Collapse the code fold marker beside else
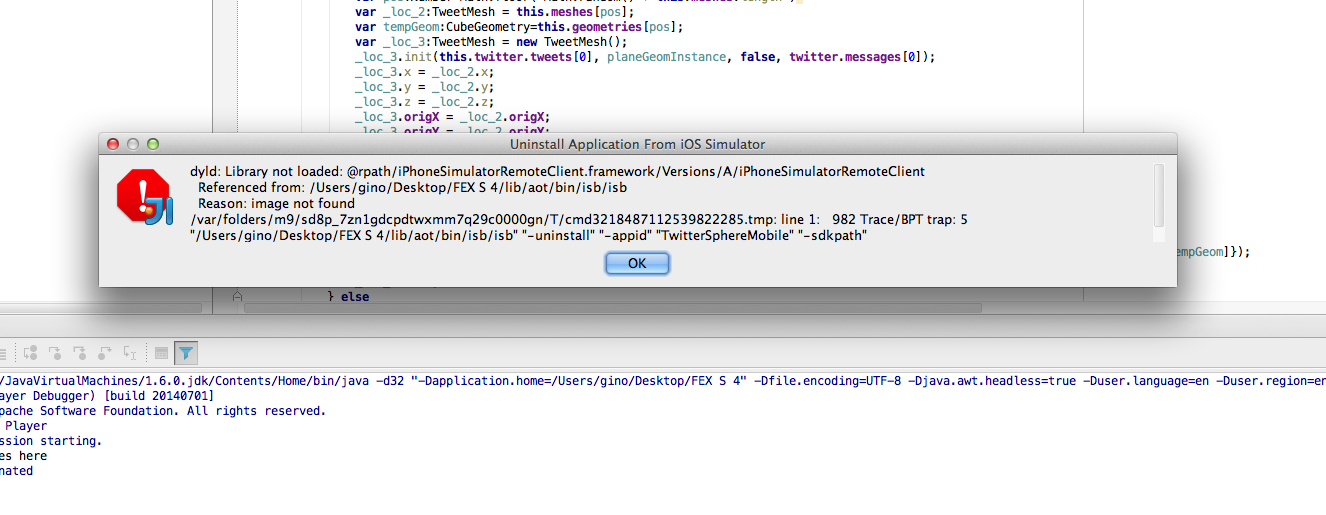 coord(237,296)
